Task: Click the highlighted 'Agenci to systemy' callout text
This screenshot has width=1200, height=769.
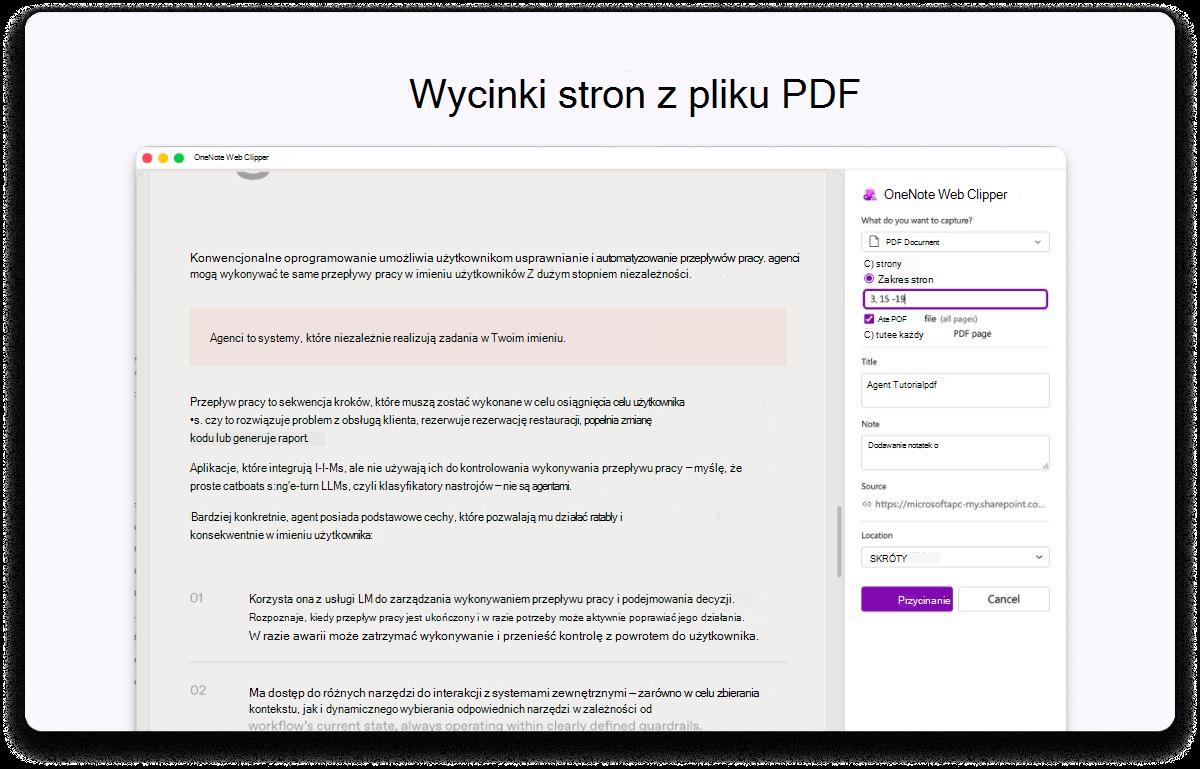Action: (x=388, y=338)
